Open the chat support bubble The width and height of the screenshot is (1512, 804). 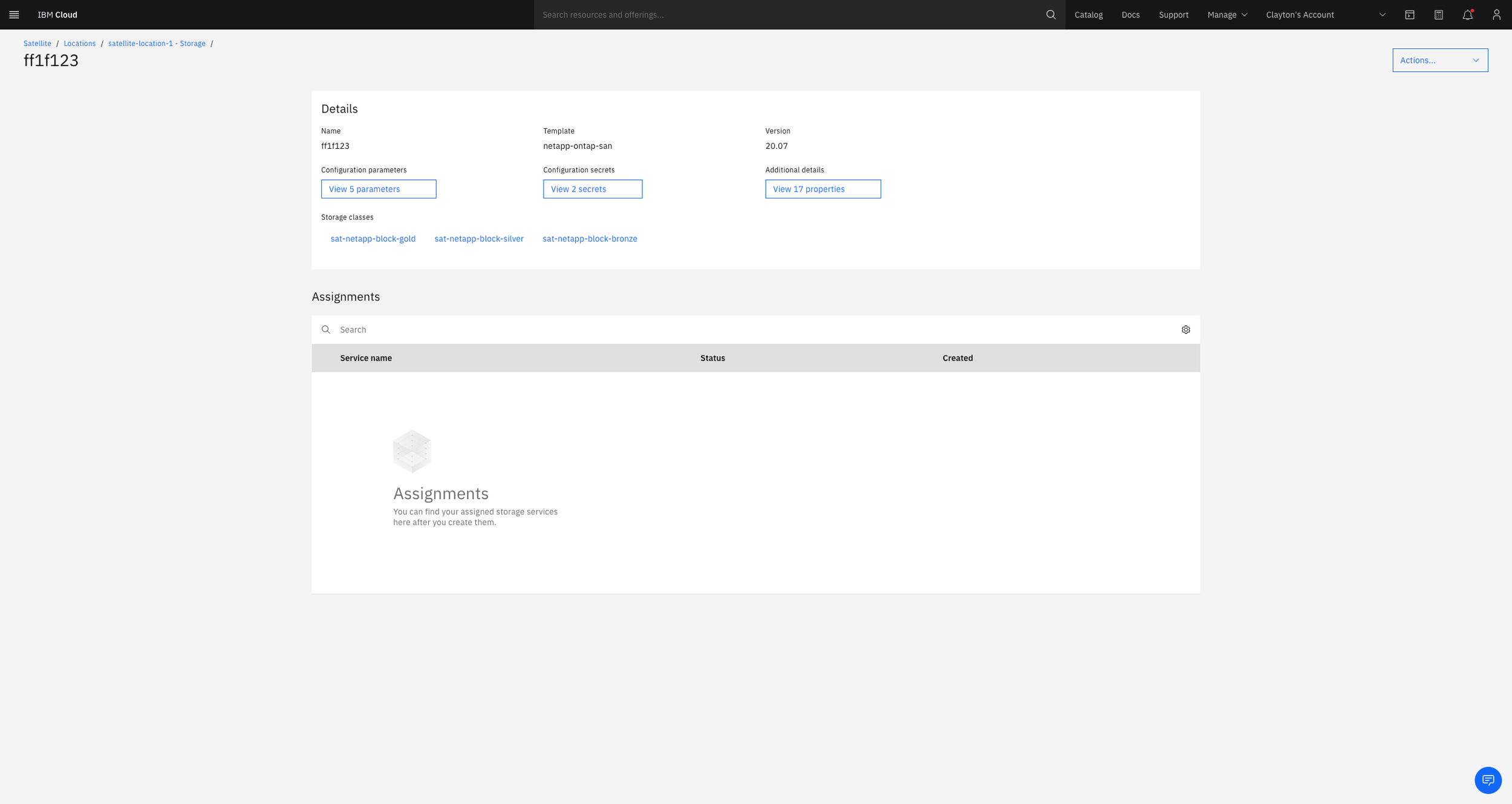point(1487,780)
